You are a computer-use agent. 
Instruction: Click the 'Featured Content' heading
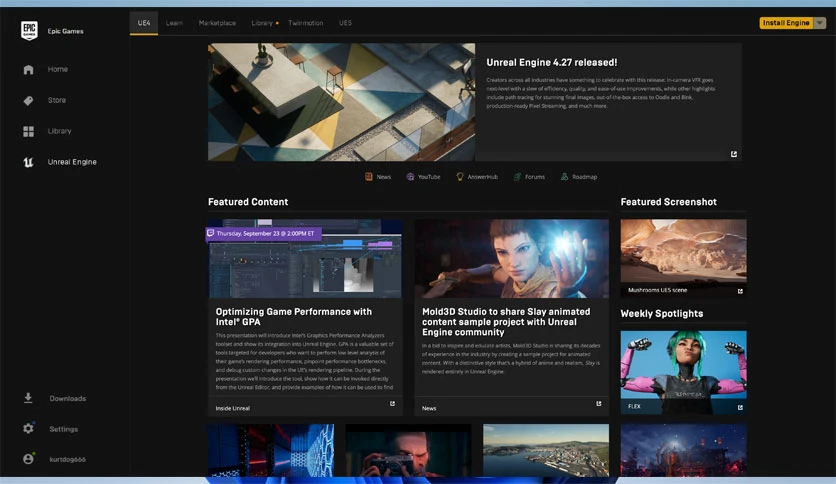[248, 202]
